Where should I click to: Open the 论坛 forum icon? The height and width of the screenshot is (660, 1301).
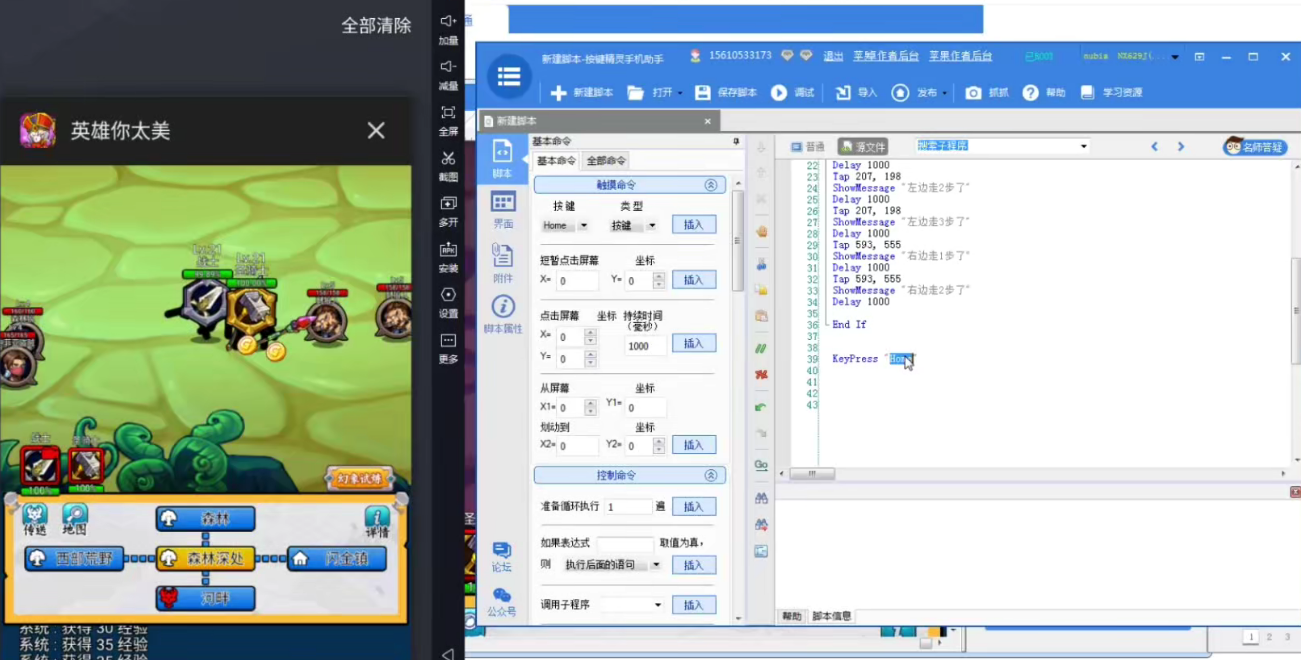pos(501,556)
